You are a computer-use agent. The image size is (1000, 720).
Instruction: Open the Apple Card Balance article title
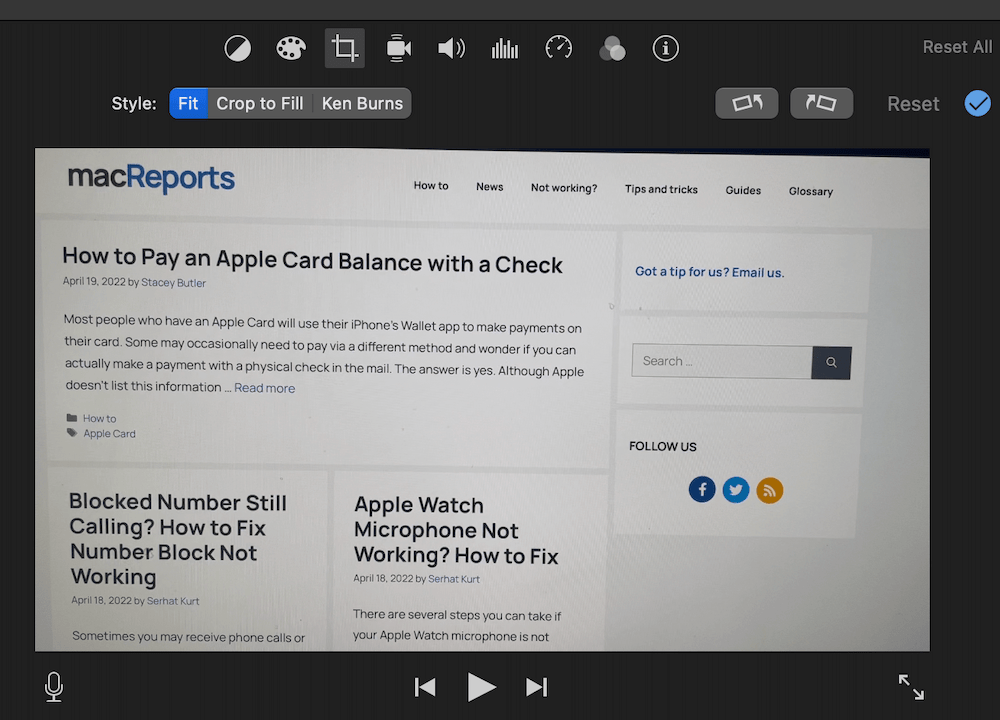(x=312, y=260)
